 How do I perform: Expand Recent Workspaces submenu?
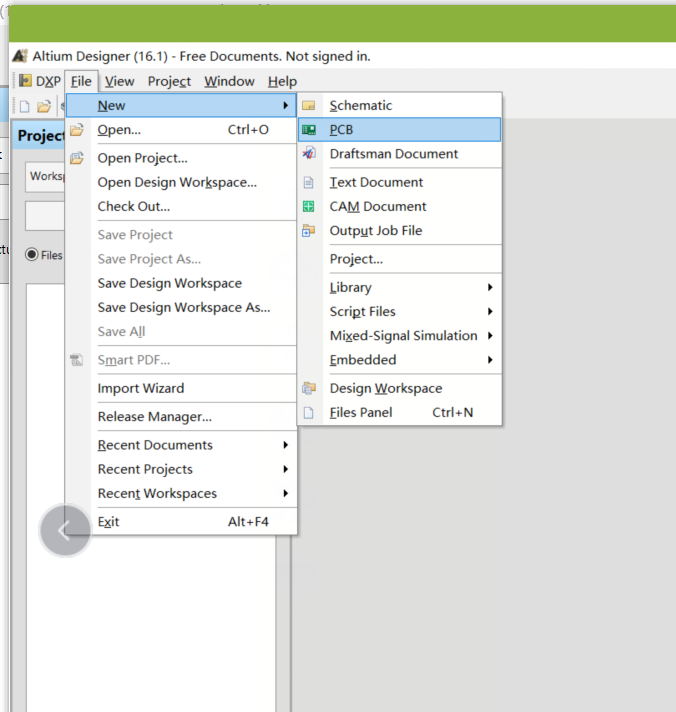[286, 493]
